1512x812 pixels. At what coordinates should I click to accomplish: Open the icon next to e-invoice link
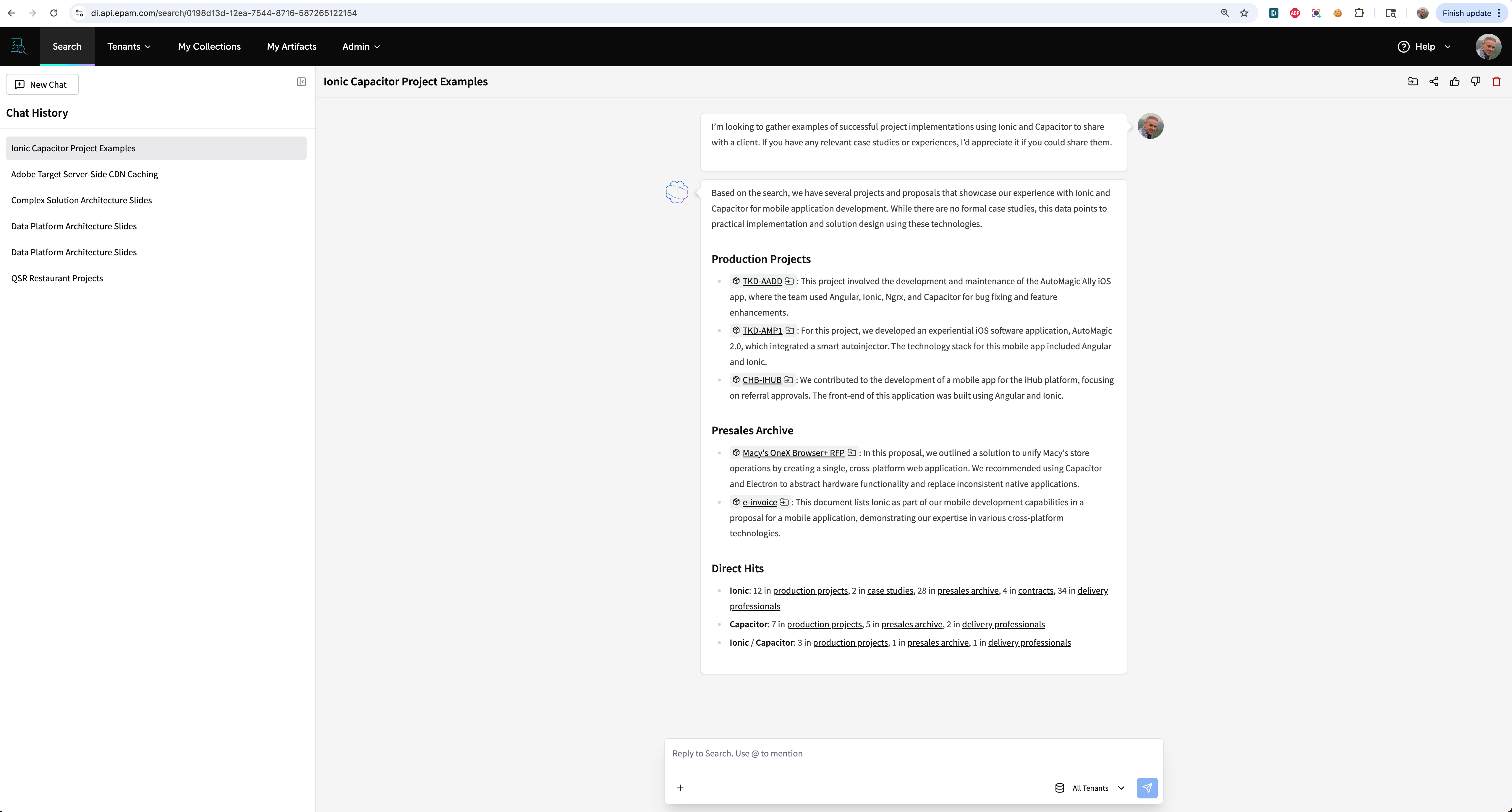(784, 502)
